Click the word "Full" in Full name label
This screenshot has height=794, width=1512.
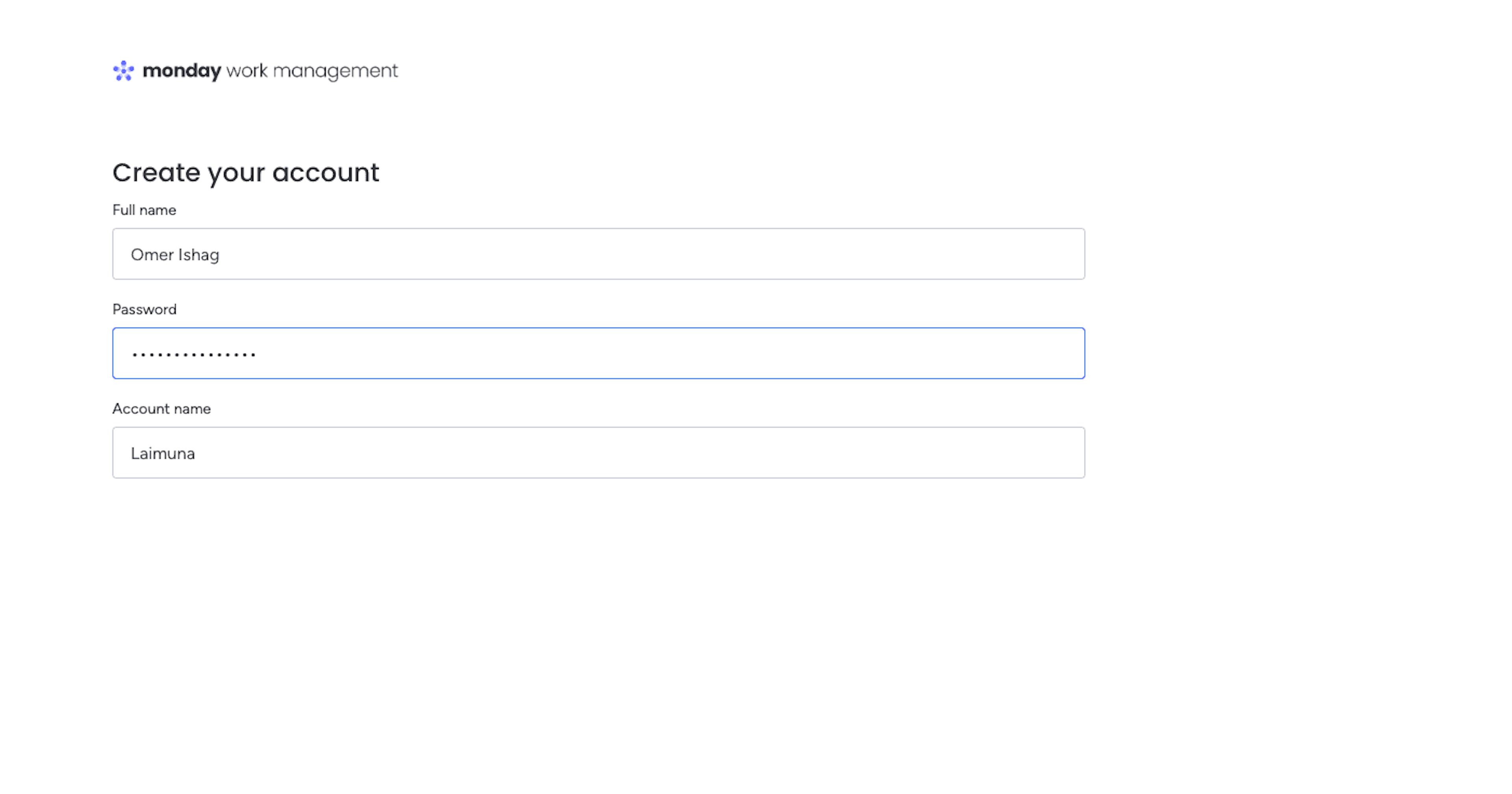point(123,210)
